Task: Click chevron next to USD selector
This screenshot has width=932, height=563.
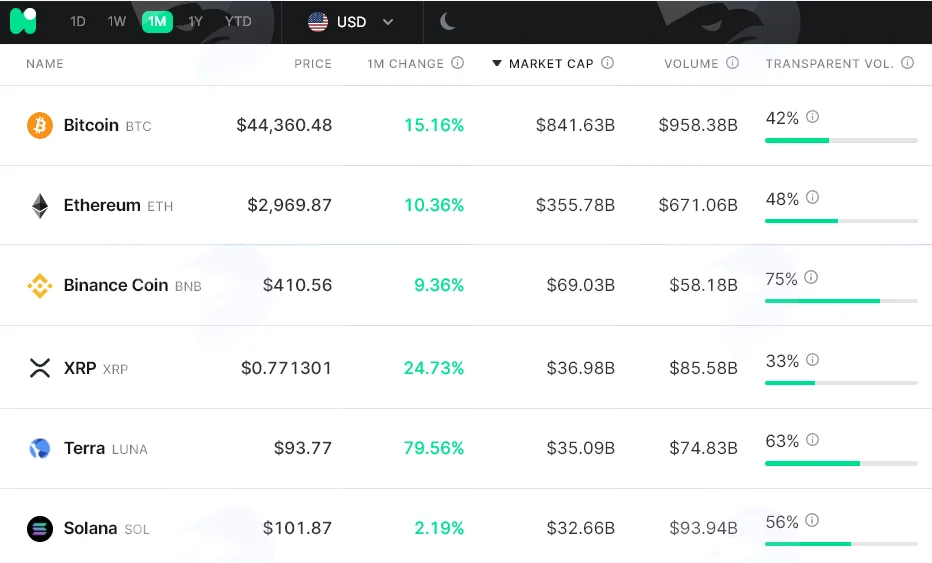Action: pos(388,22)
